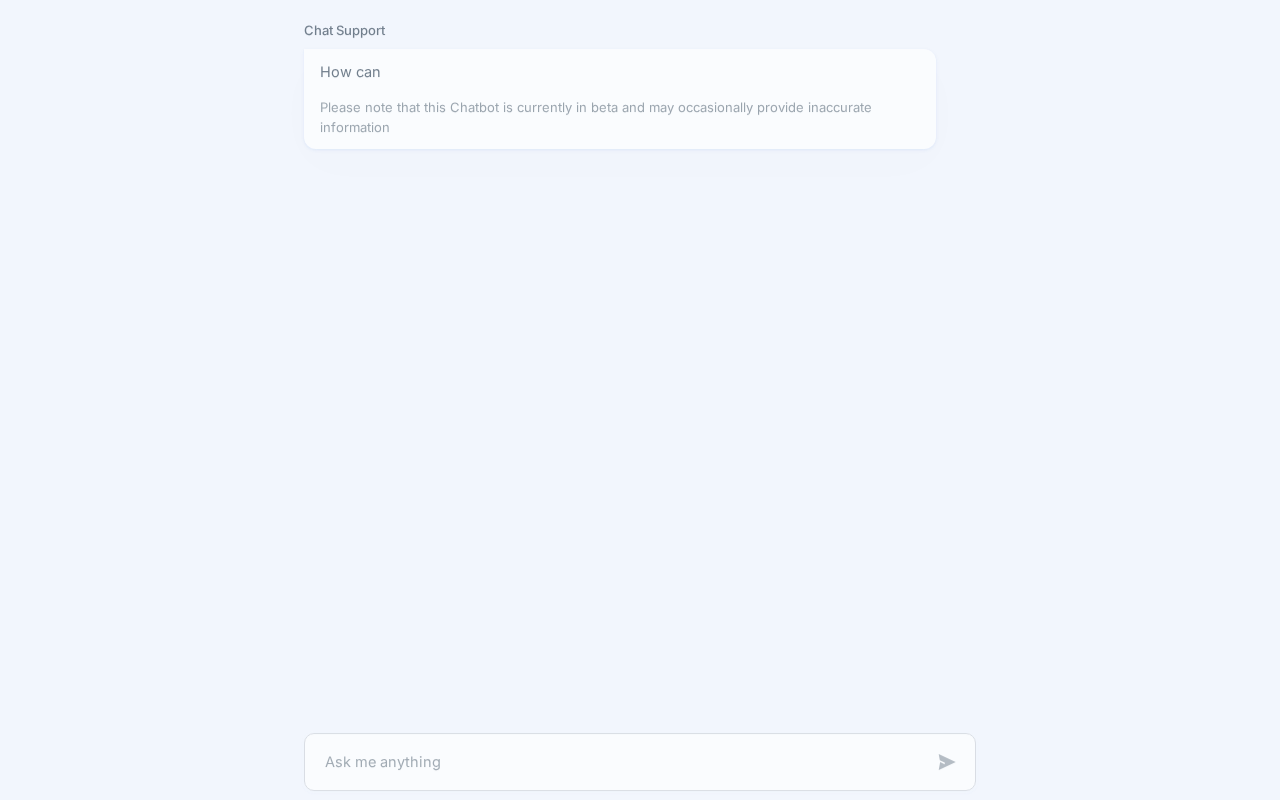The width and height of the screenshot is (1280, 800).
Task: Click the word 'inaccurate' in the notice
Action: pyautogui.click(x=840, y=108)
